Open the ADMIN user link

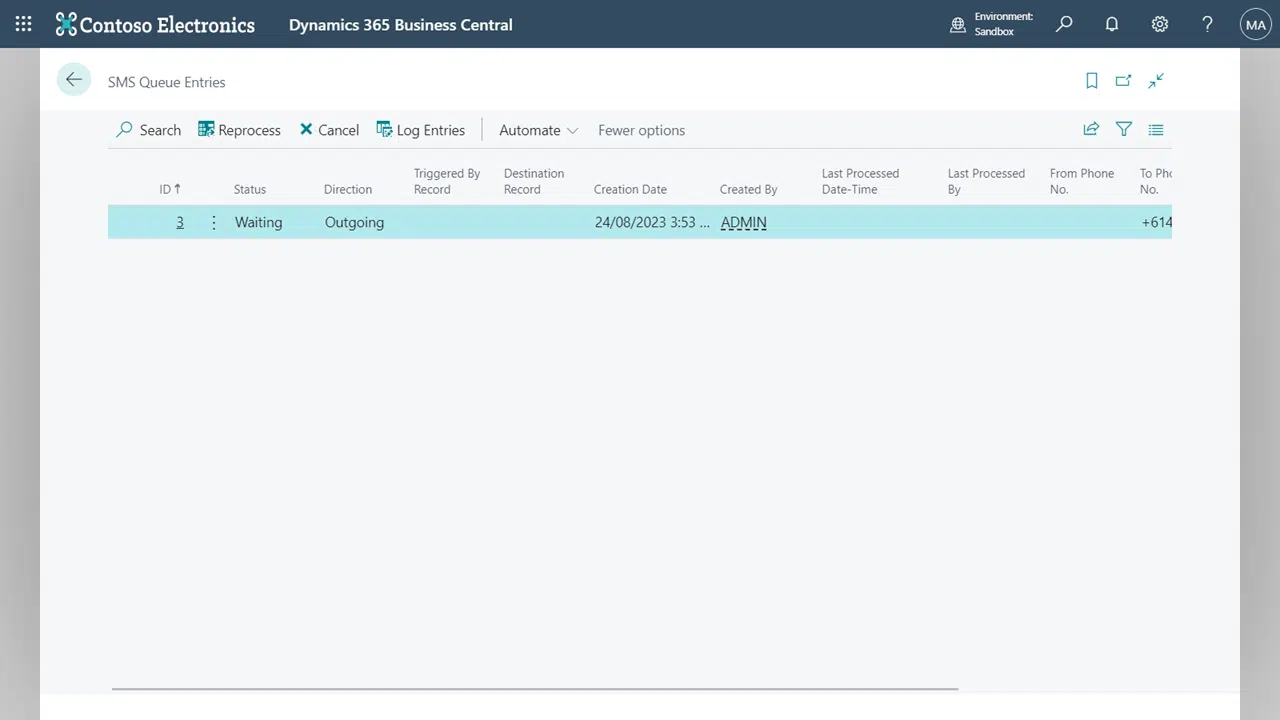coord(743,222)
